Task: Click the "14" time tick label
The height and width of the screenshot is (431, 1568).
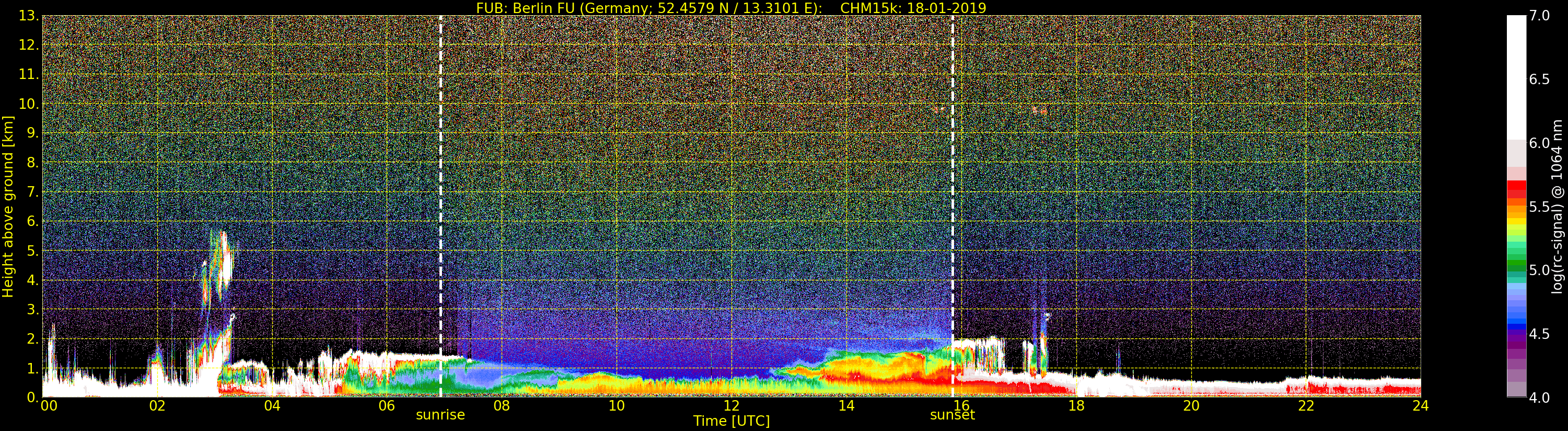Action: (846, 406)
